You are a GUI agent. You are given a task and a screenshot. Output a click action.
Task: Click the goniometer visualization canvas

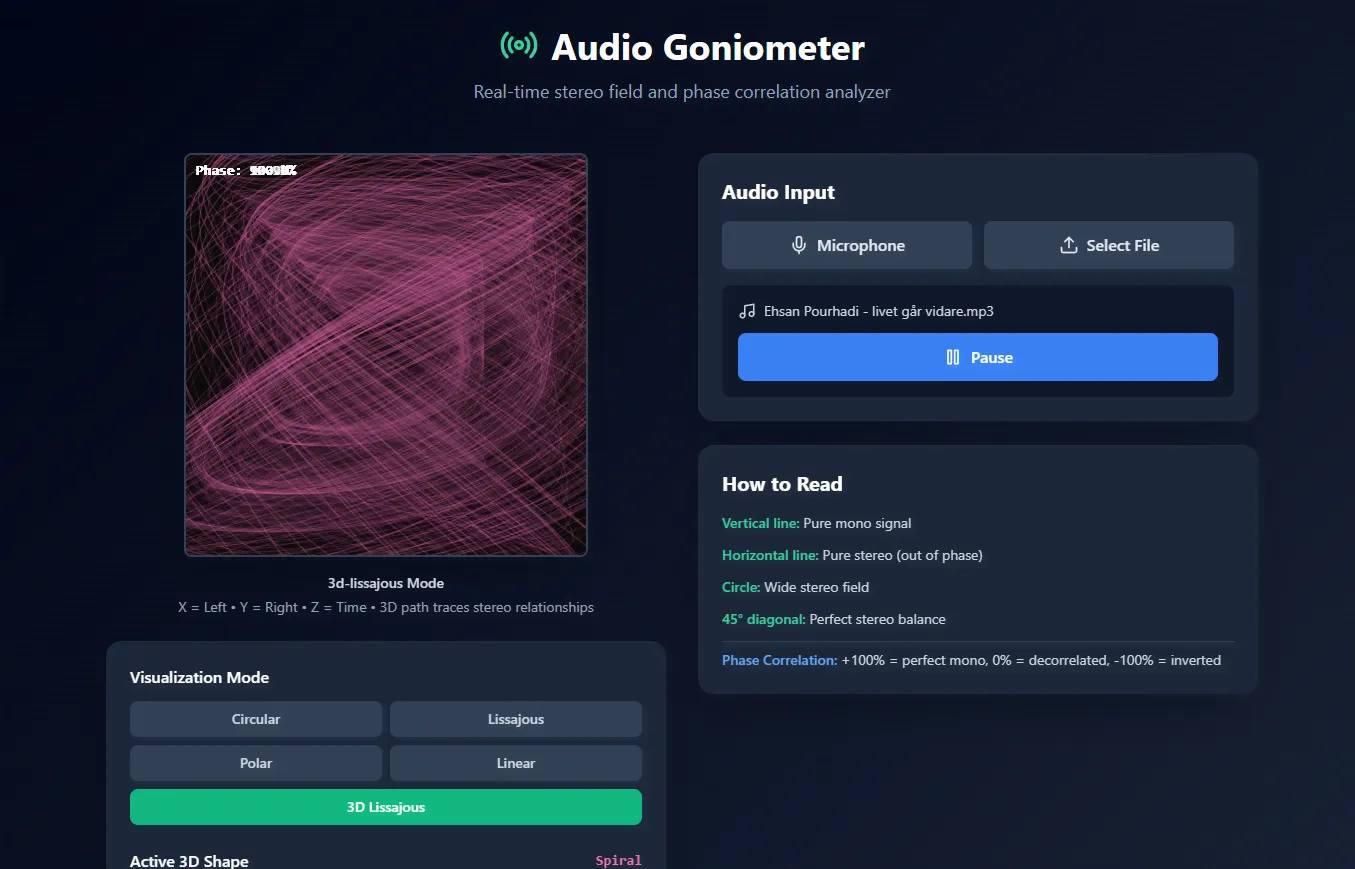coord(386,354)
